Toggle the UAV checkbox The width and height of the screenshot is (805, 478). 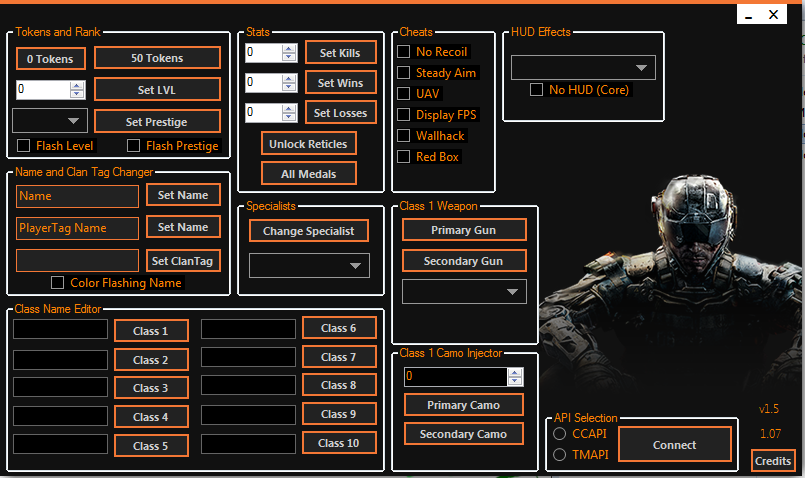(x=404, y=93)
